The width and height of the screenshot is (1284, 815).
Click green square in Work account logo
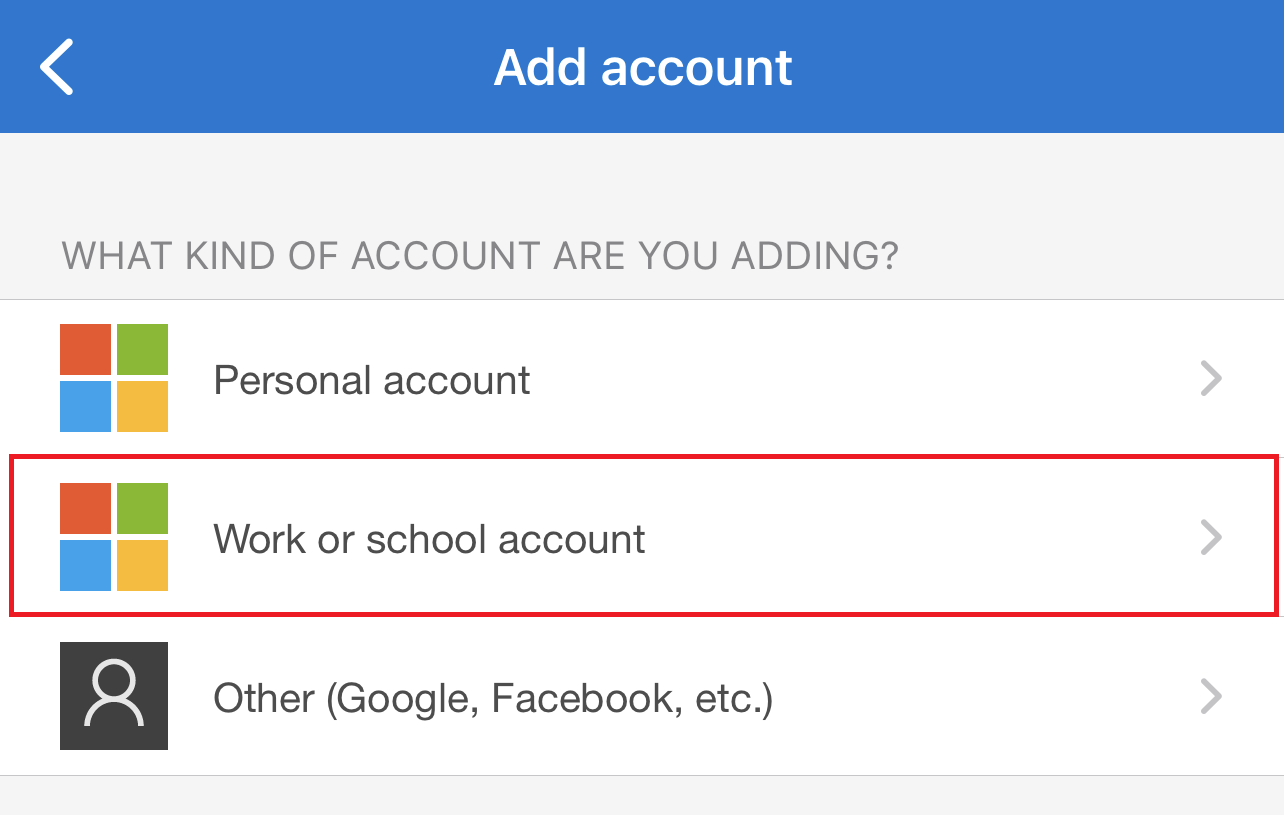coord(142,509)
